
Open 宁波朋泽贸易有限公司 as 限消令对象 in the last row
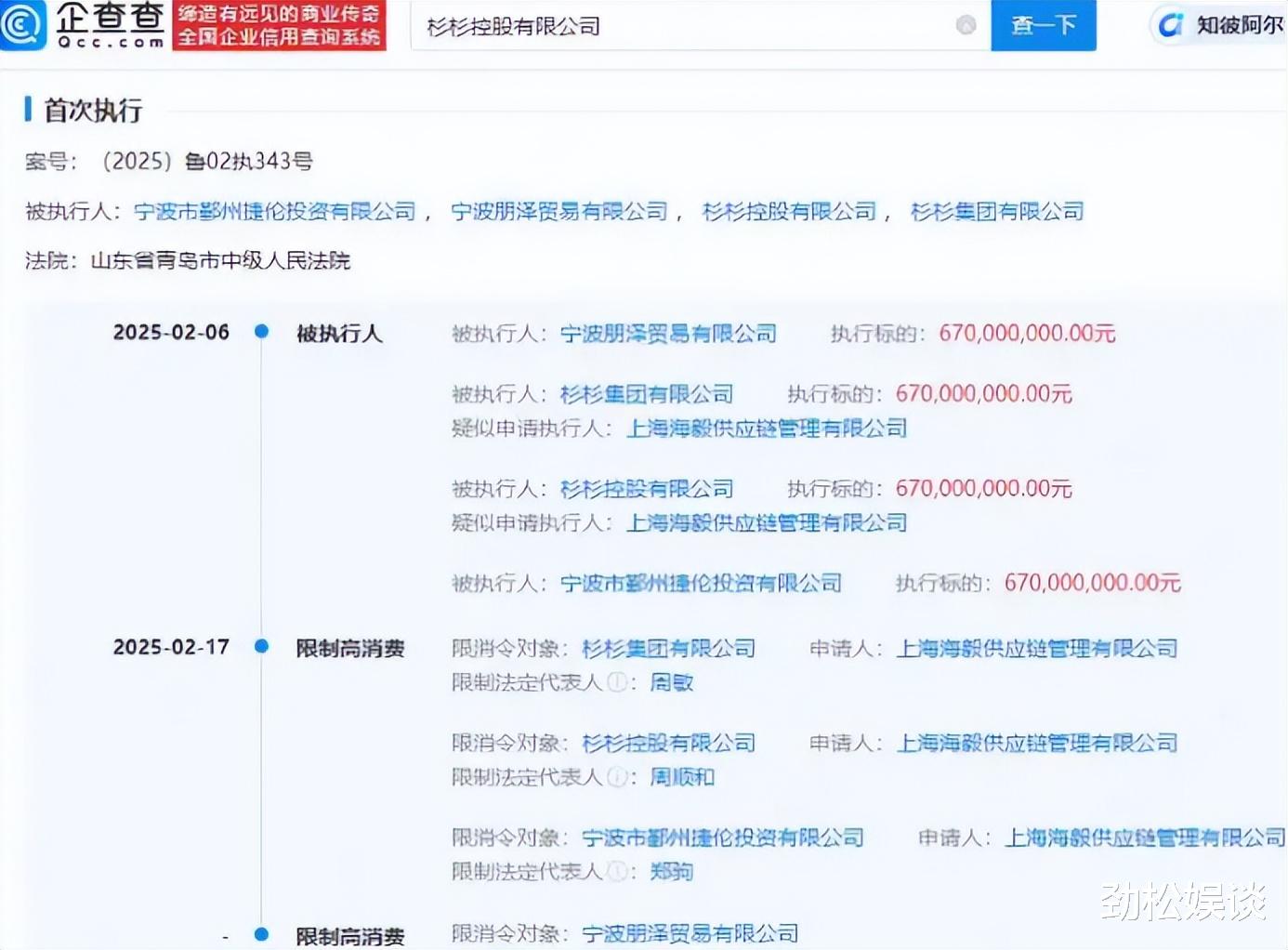(x=690, y=934)
